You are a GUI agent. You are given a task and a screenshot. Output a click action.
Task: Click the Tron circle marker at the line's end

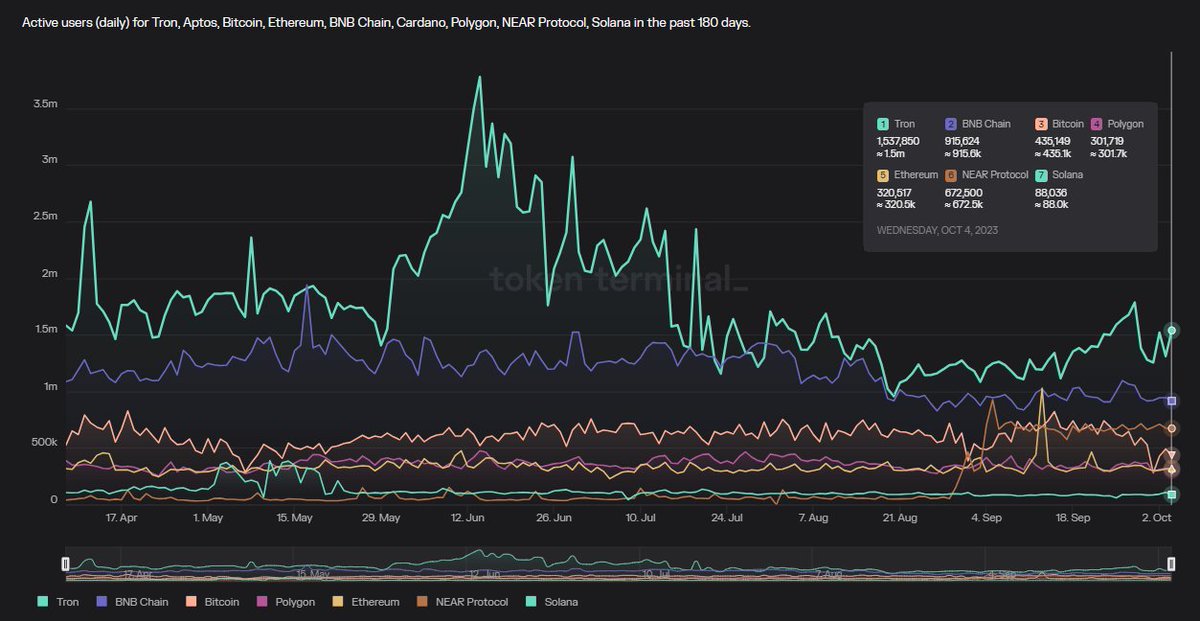click(1172, 330)
